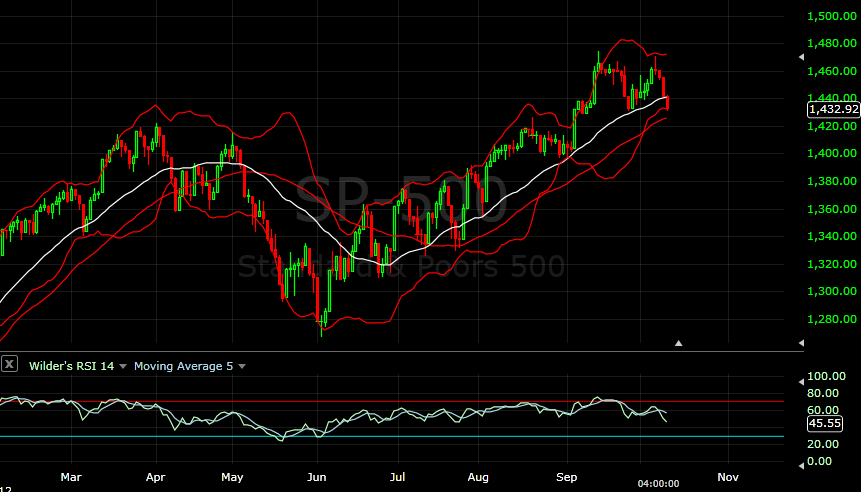861x492 pixels.
Task: Click the Jun month label
Action: tap(317, 477)
